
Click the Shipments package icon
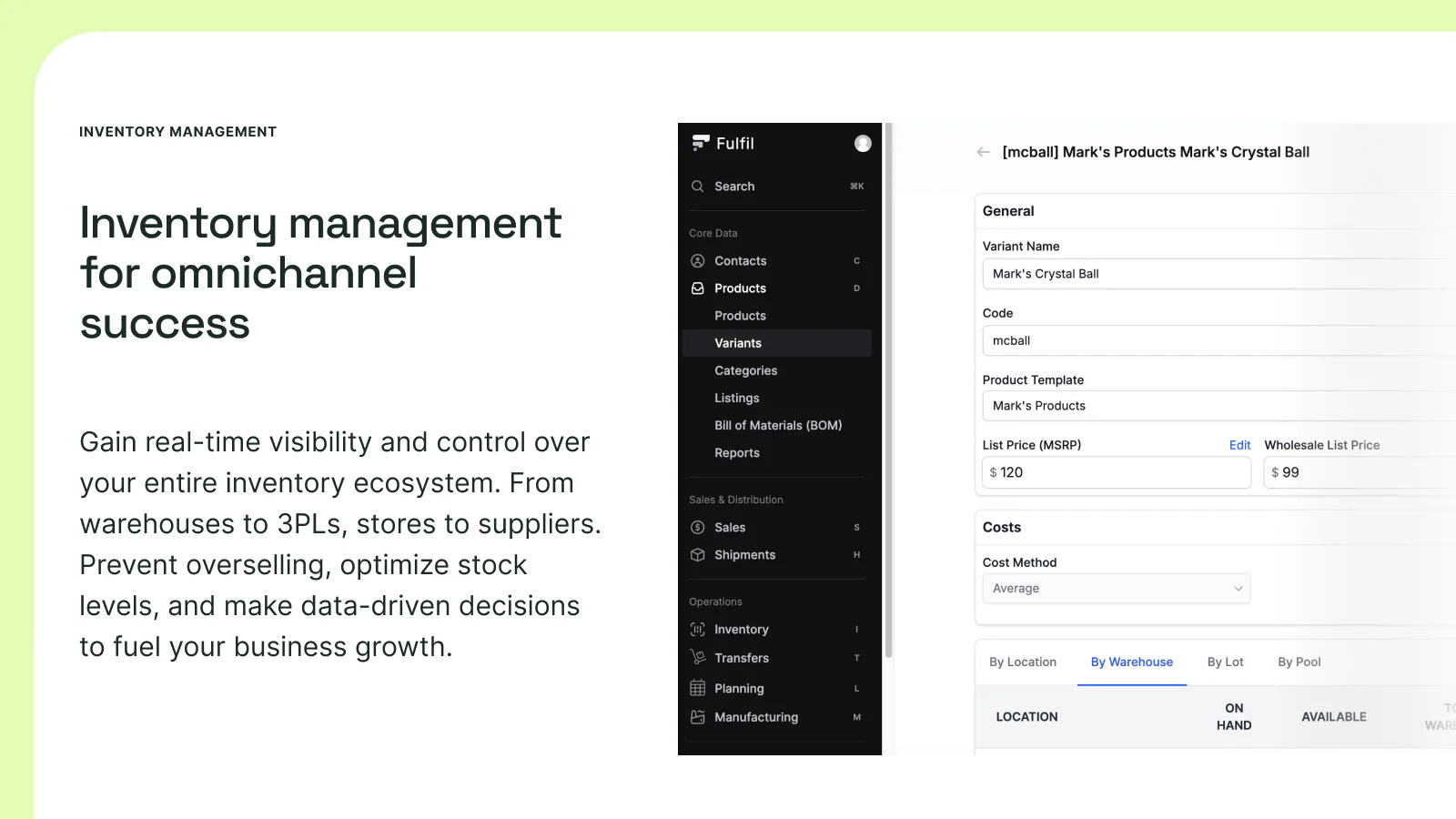(x=698, y=555)
